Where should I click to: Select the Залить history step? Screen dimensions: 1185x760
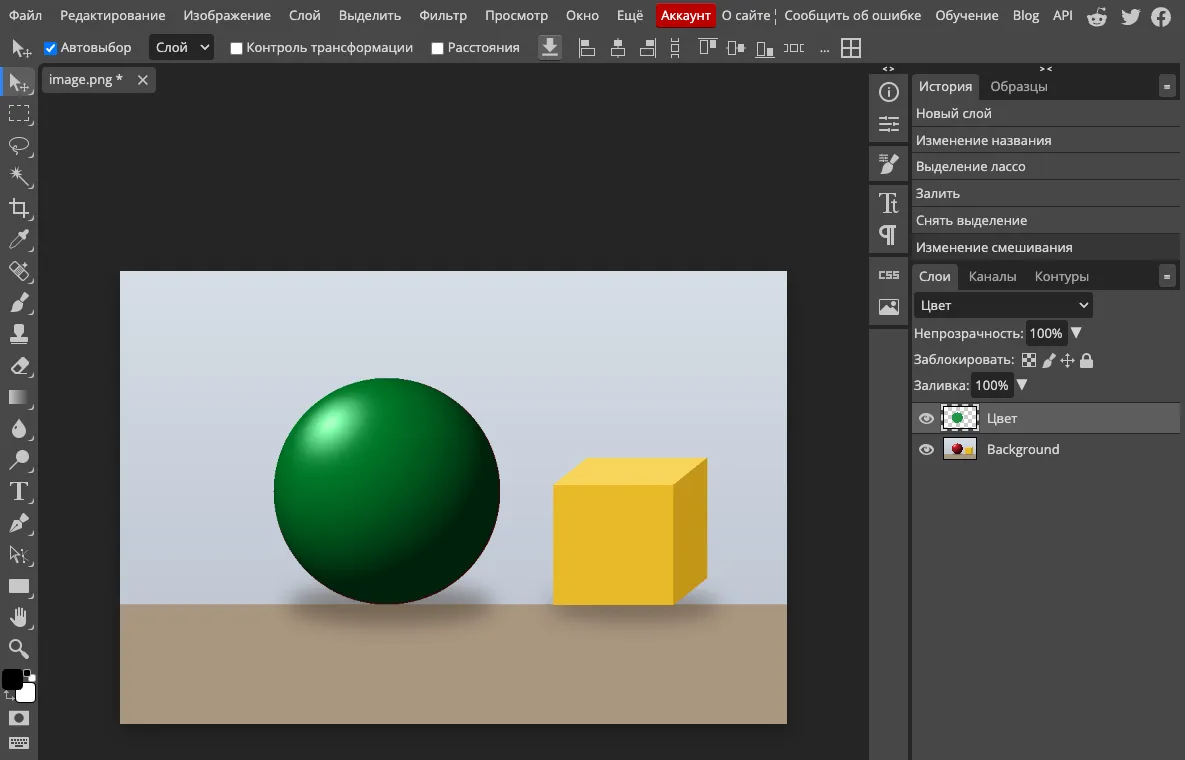point(1046,193)
